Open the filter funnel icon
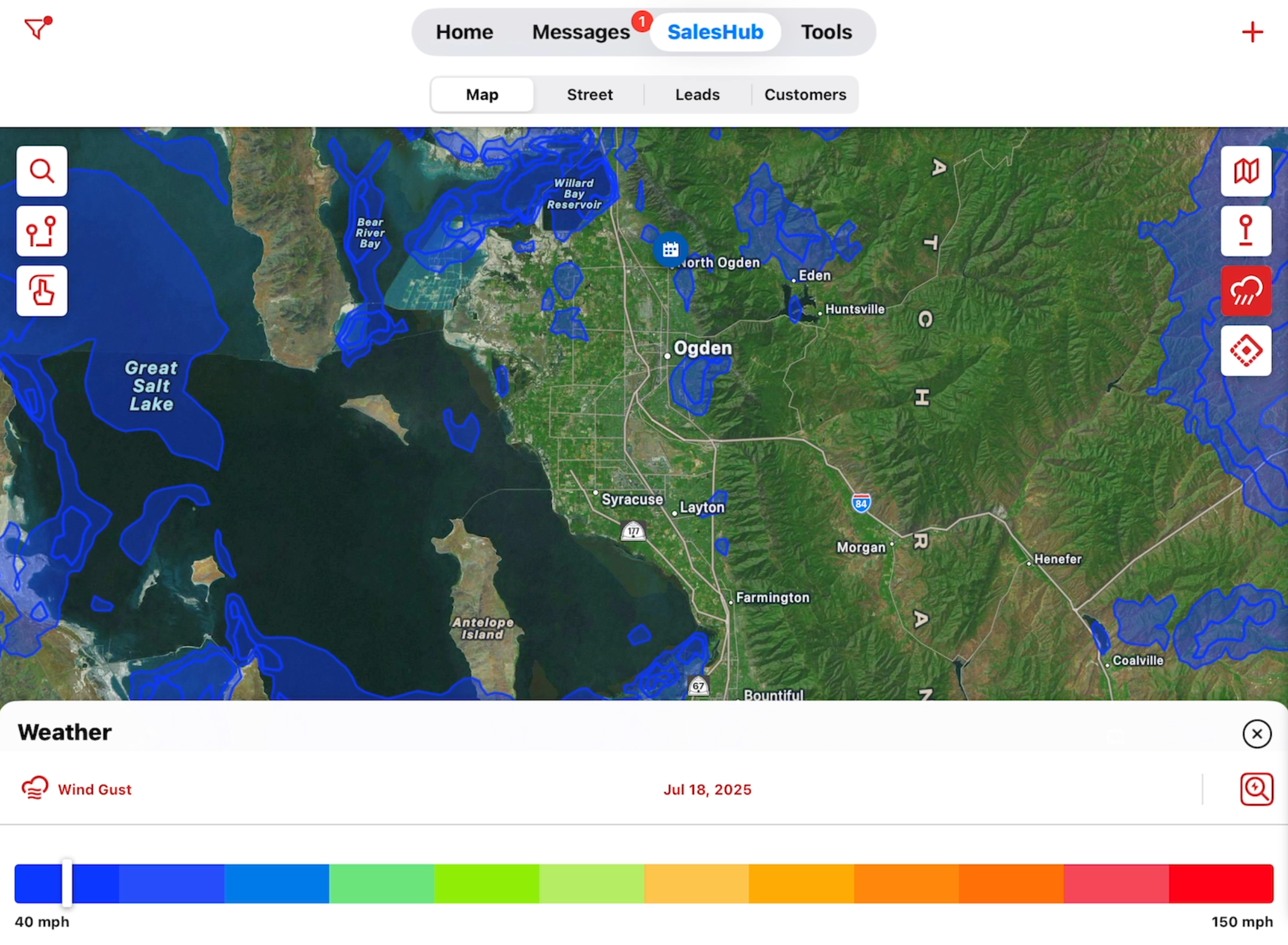Screen dimensions: 1288x945 click(36, 28)
